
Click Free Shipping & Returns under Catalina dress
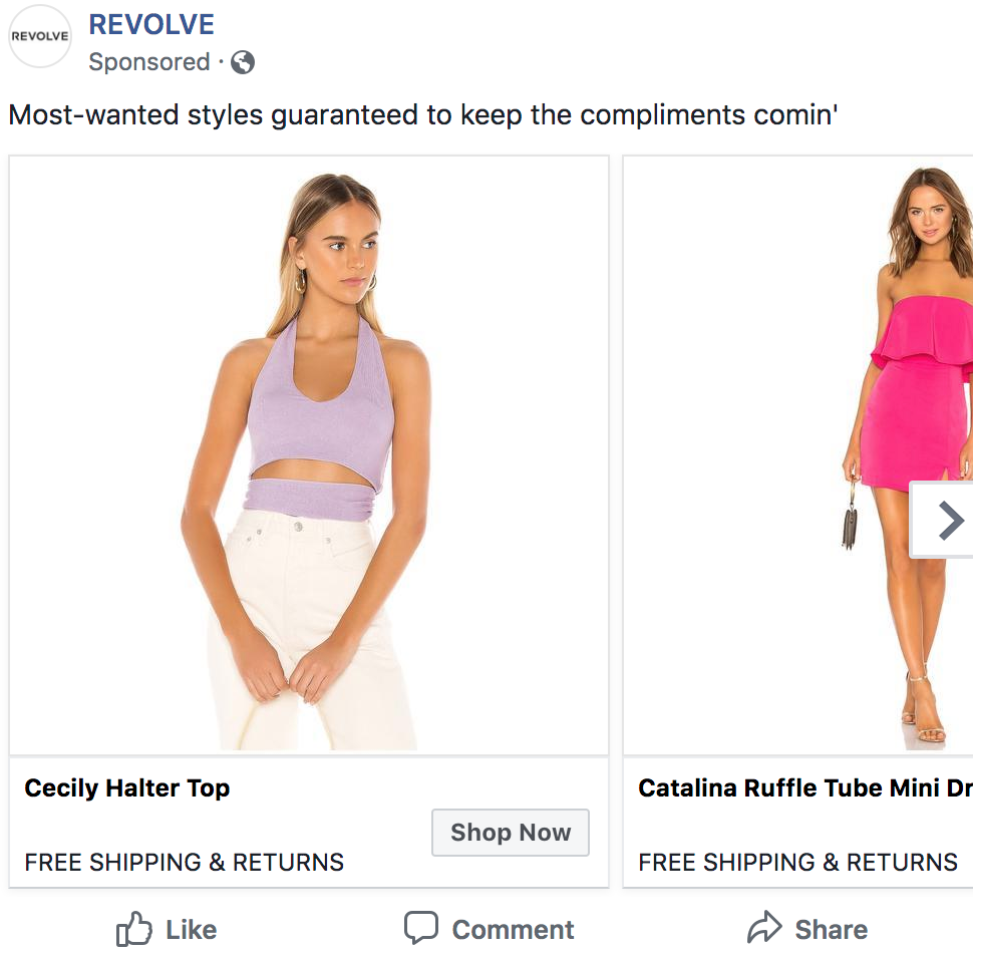pyautogui.click(x=798, y=862)
